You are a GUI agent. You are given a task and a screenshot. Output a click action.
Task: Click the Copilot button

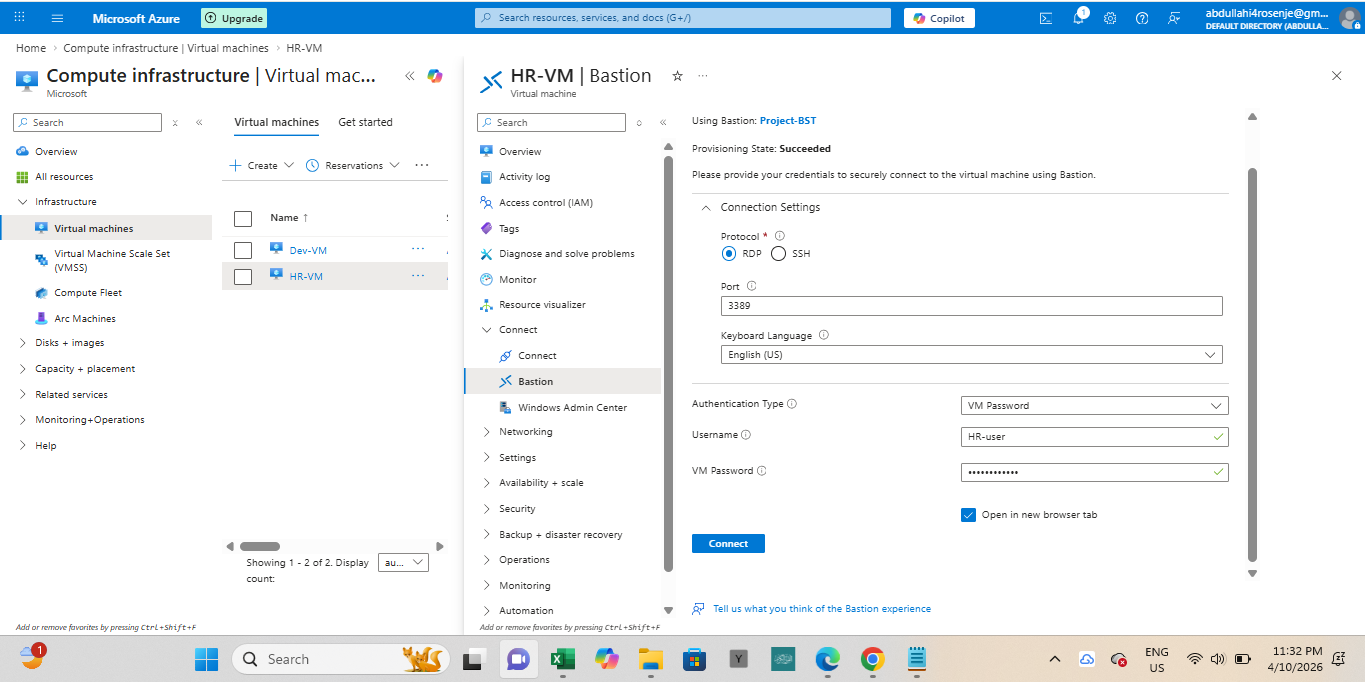pos(939,18)
